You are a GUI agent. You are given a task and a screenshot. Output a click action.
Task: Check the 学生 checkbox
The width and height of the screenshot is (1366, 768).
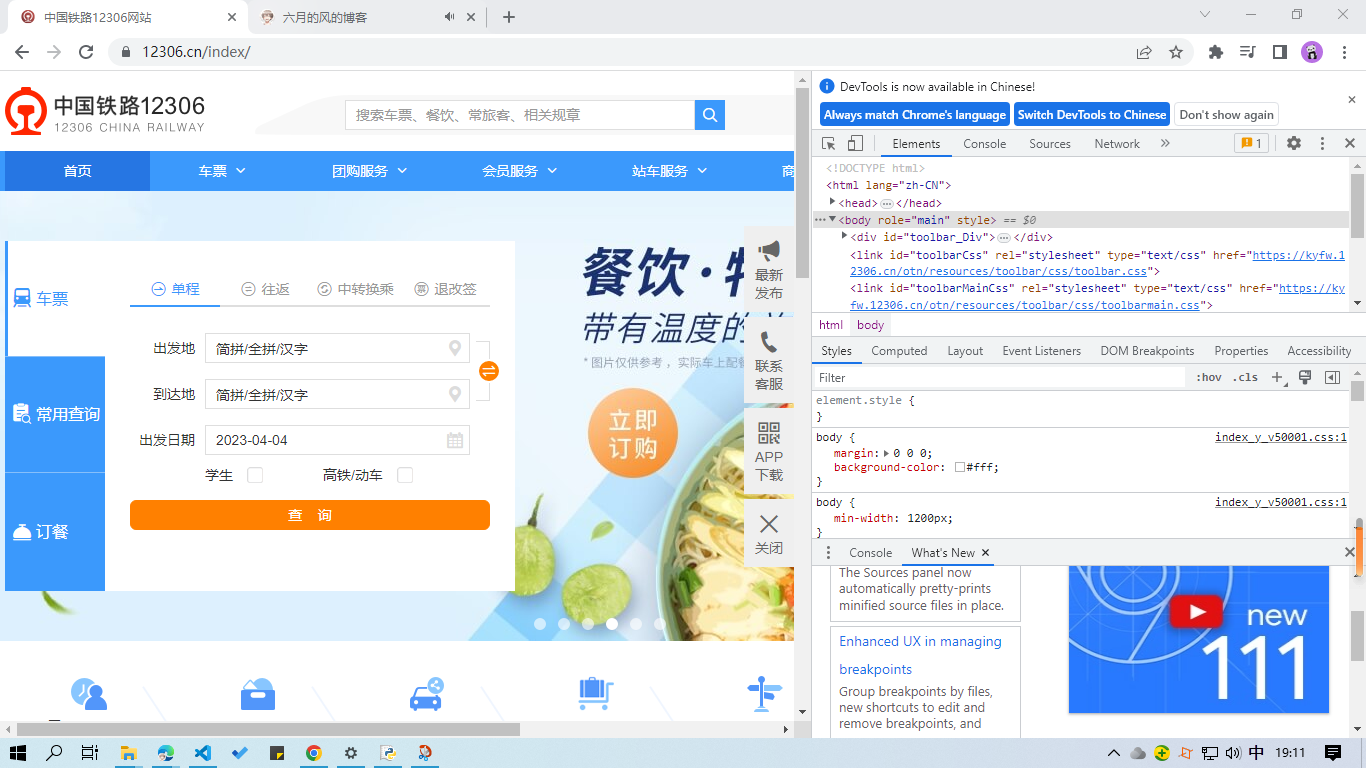[x=255, y=475]
